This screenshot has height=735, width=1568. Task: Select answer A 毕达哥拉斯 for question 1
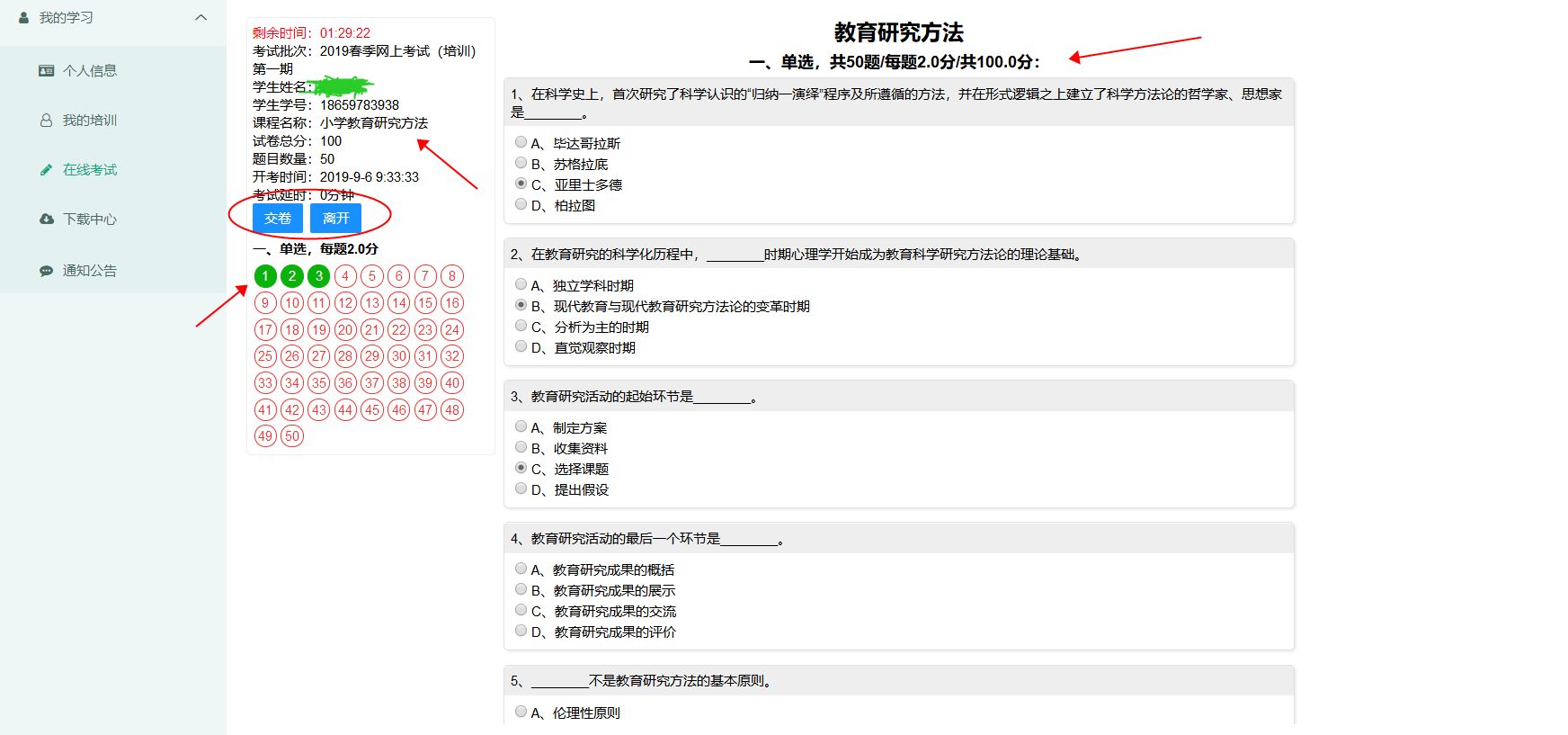[521, 142]
